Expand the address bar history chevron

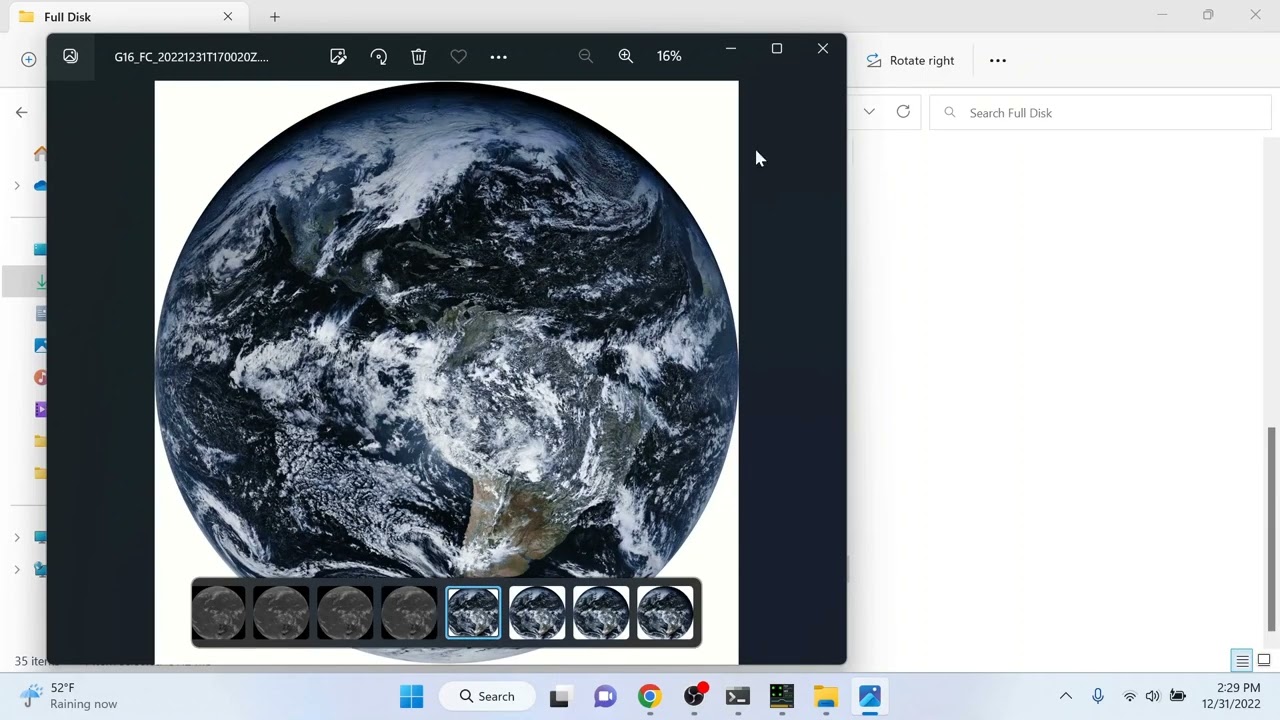coord(869,112)
